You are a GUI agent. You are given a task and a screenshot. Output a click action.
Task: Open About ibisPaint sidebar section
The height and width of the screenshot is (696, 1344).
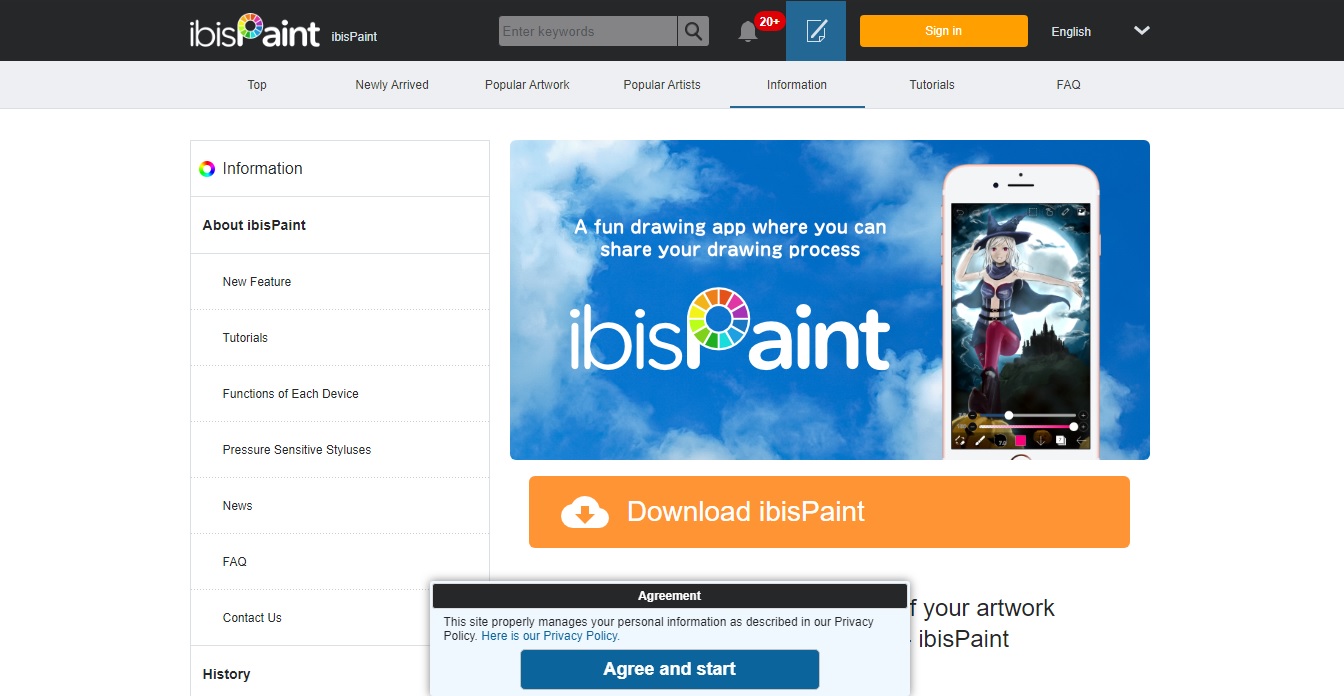coord(340,225)
